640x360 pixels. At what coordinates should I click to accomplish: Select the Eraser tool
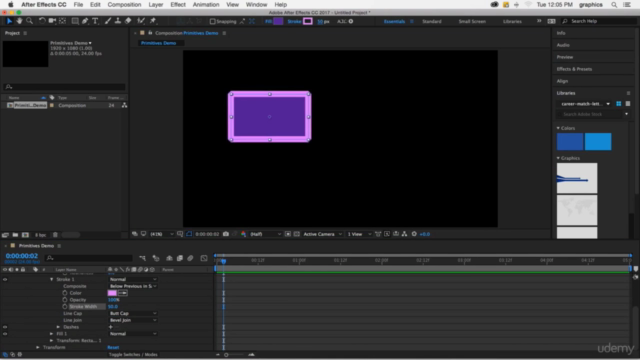128,21
